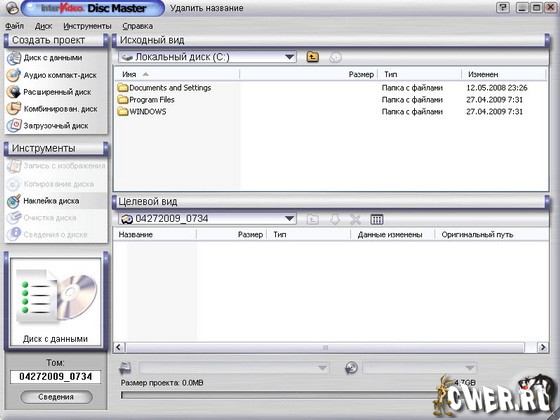Open the Диск menu
The image size is (560, 420).
pyautogui.click(x=44, y=26)
